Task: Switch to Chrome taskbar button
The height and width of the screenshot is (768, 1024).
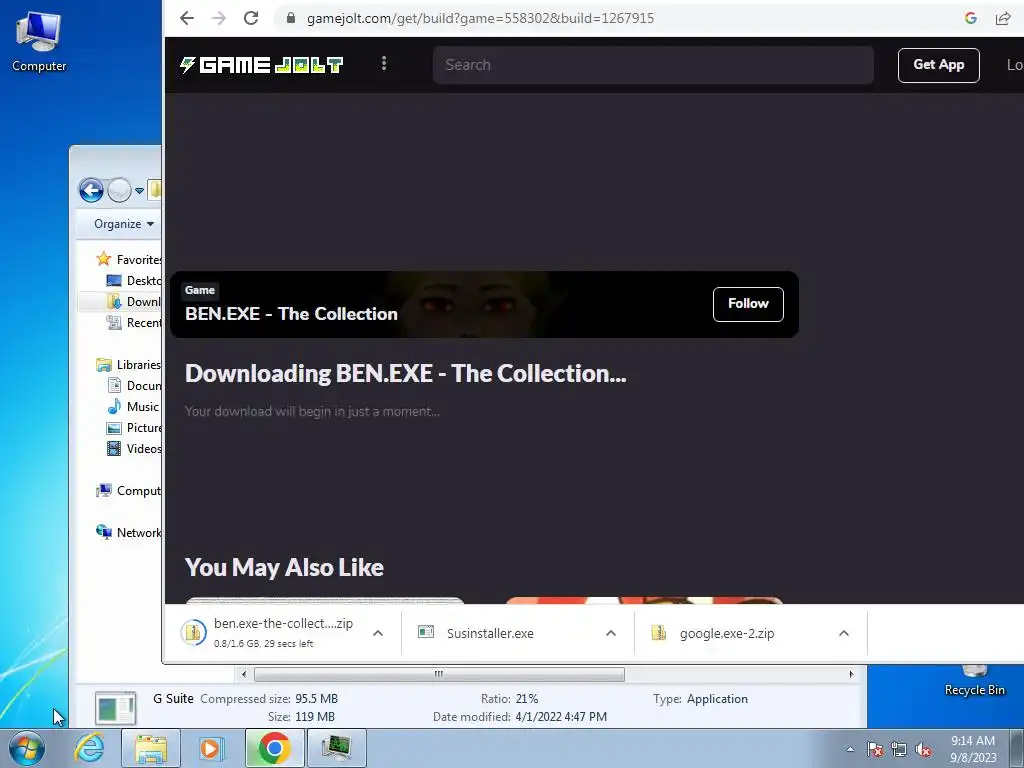Action: [274, 748]
